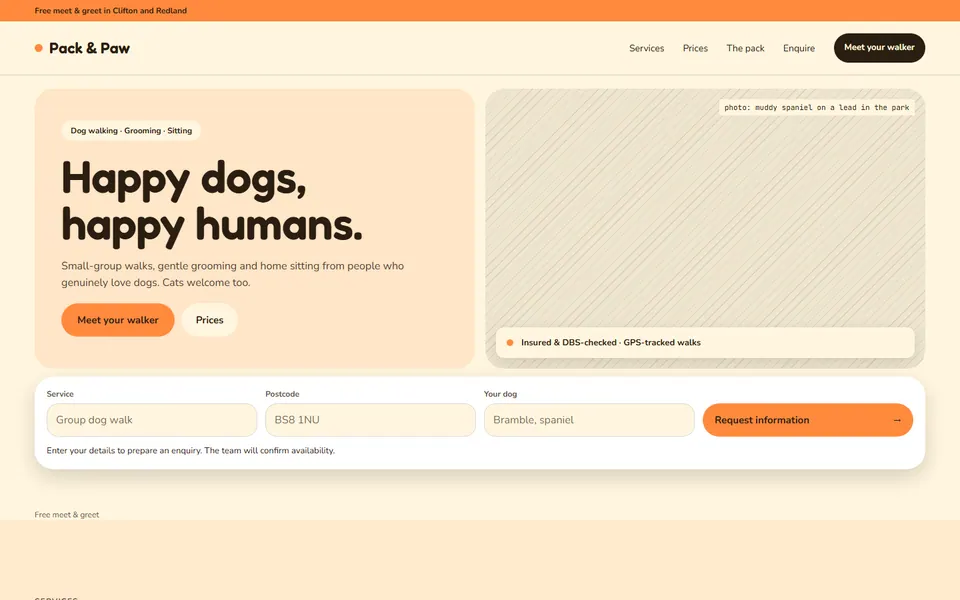The height and width of the screenshot is (600, 960).
Task: Focus the Your dog input field
Action: pyautogui.click(x=589, y=420)
